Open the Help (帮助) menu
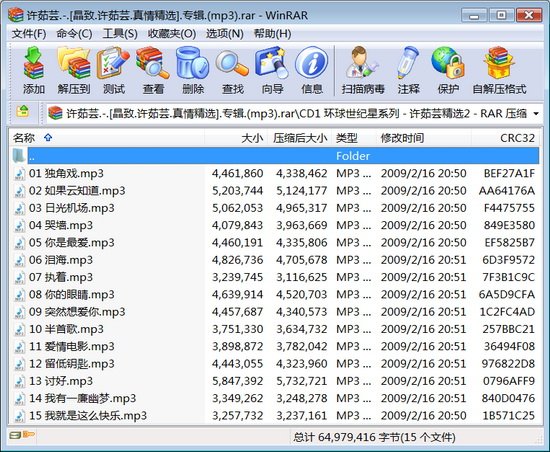This screenshot has height=452, width=550. 272,34
